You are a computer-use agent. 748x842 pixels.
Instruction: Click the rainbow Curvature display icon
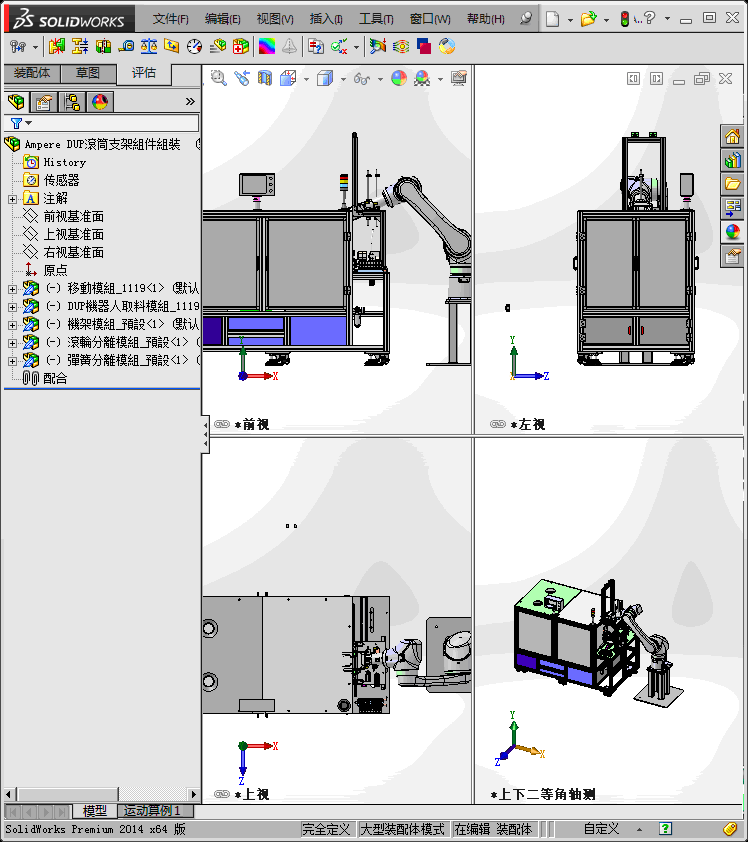tap(267, 47)
